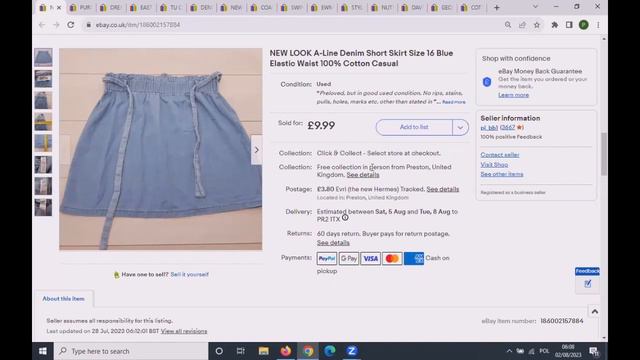
Task: Open the notifications center icon
Action: pos(594,351)
